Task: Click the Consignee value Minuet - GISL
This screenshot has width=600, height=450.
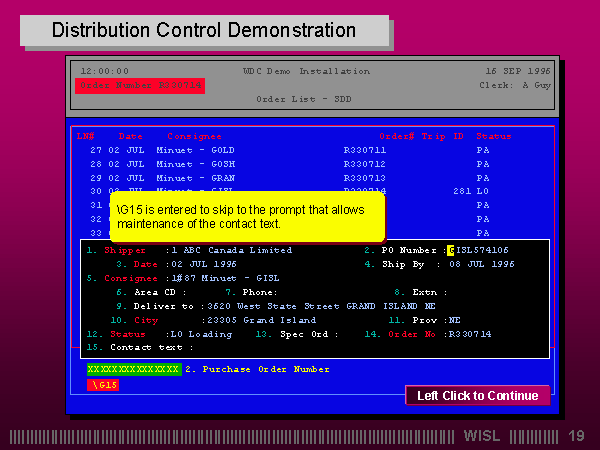Action: pos(225,278)
